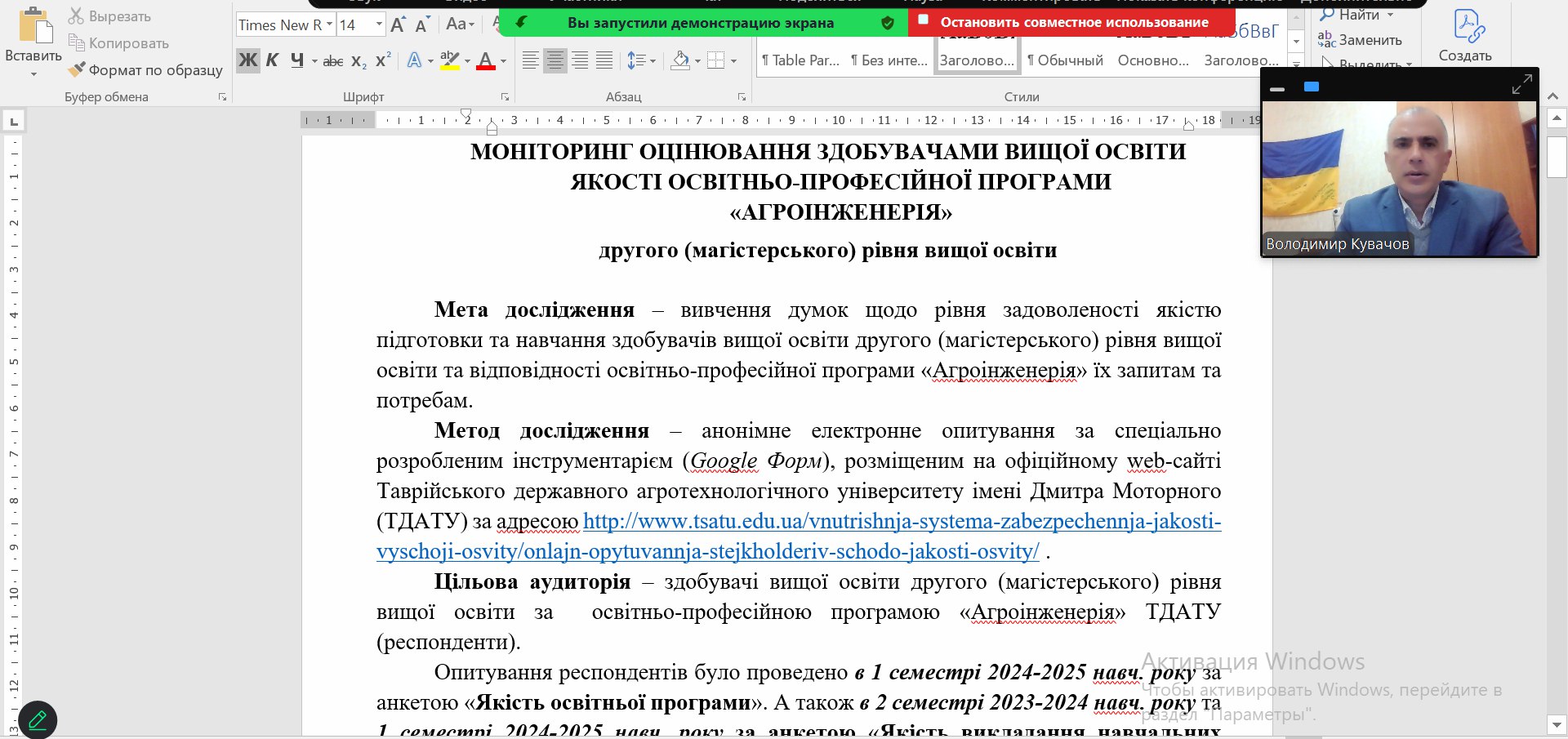Viewport: 1568px width, 739px height.
Task: Open the clipboard (Буфер обмена) dialog launcher
Action: click(222, 97)
